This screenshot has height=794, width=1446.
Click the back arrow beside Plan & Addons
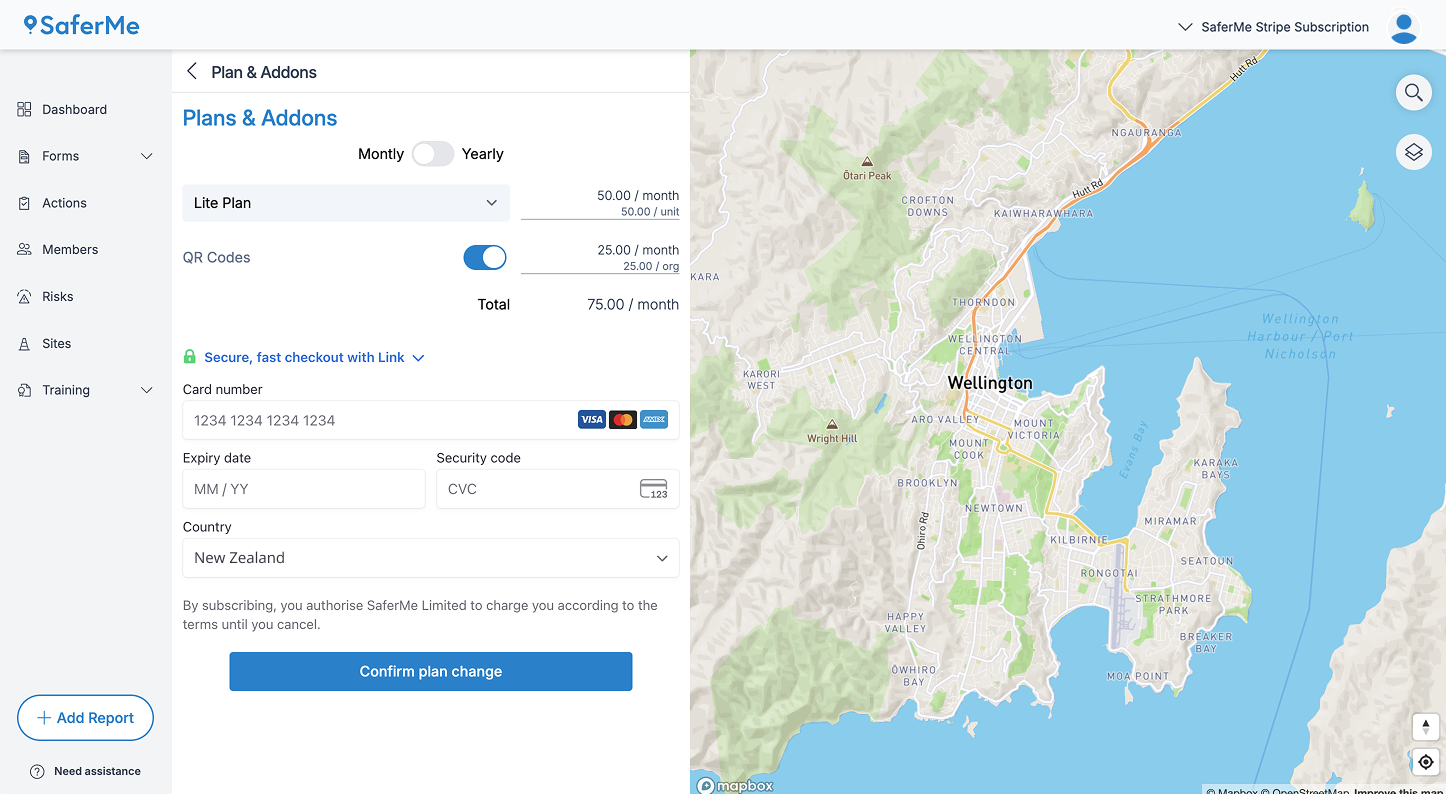click(192, 71)
